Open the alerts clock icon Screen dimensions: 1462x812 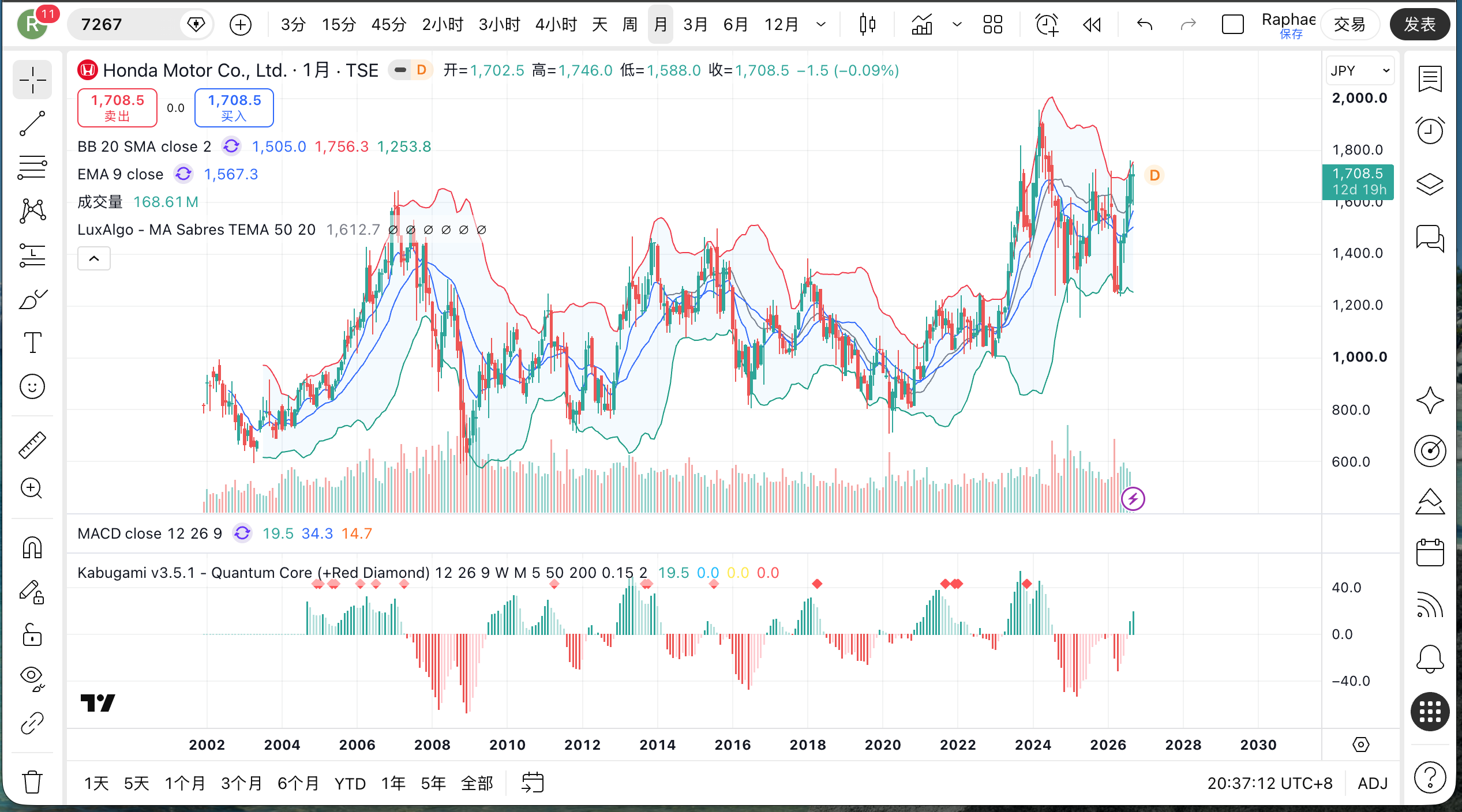click(x=1430, y=130)
